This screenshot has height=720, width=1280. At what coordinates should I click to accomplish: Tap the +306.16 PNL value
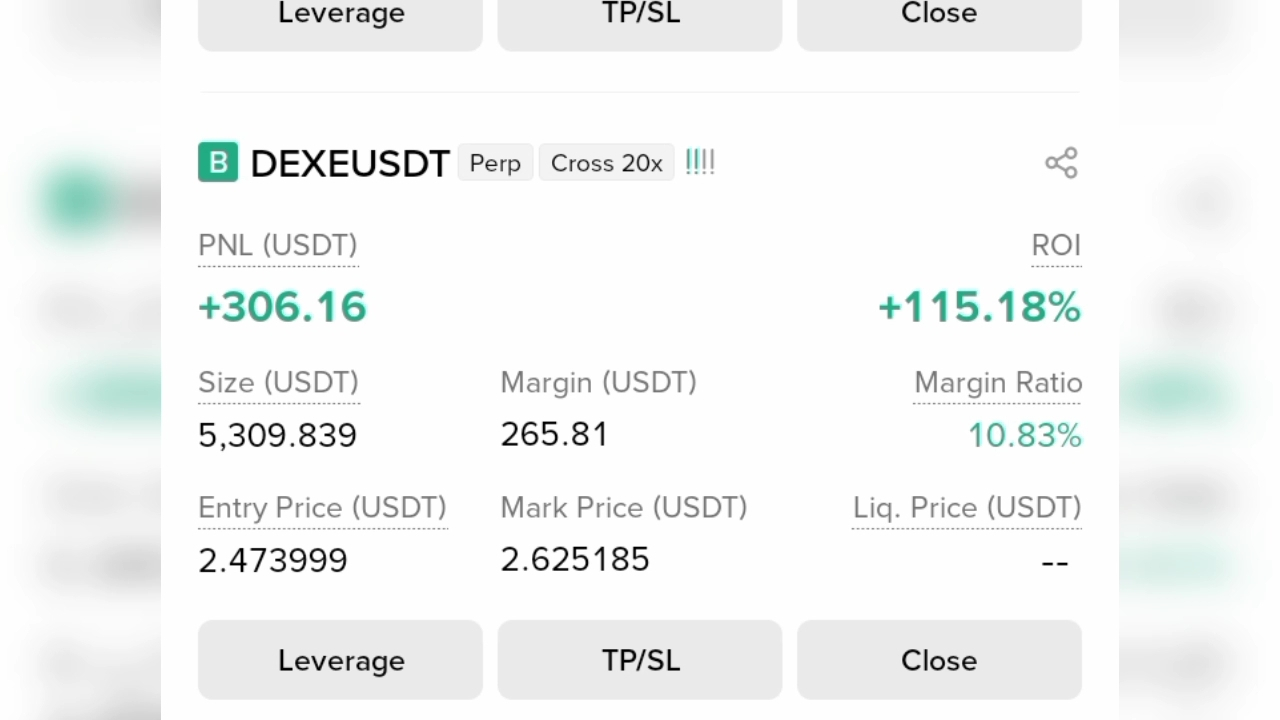(x=282, y=307)
